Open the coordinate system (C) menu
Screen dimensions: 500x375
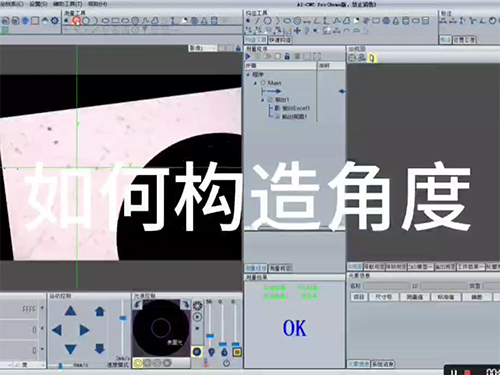tap(12, 4)
